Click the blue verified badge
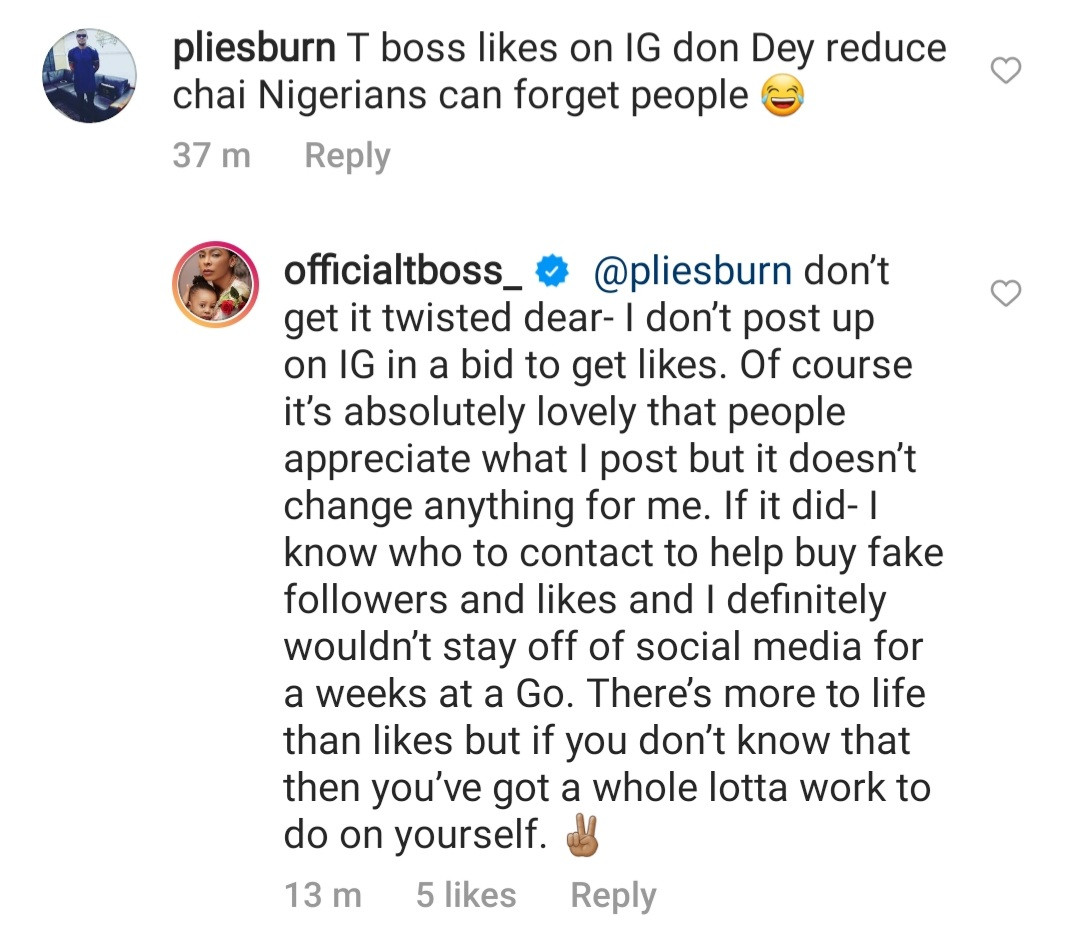This screenshot has height=943, width=1080. pyautogui.click(x=554, y=270)
